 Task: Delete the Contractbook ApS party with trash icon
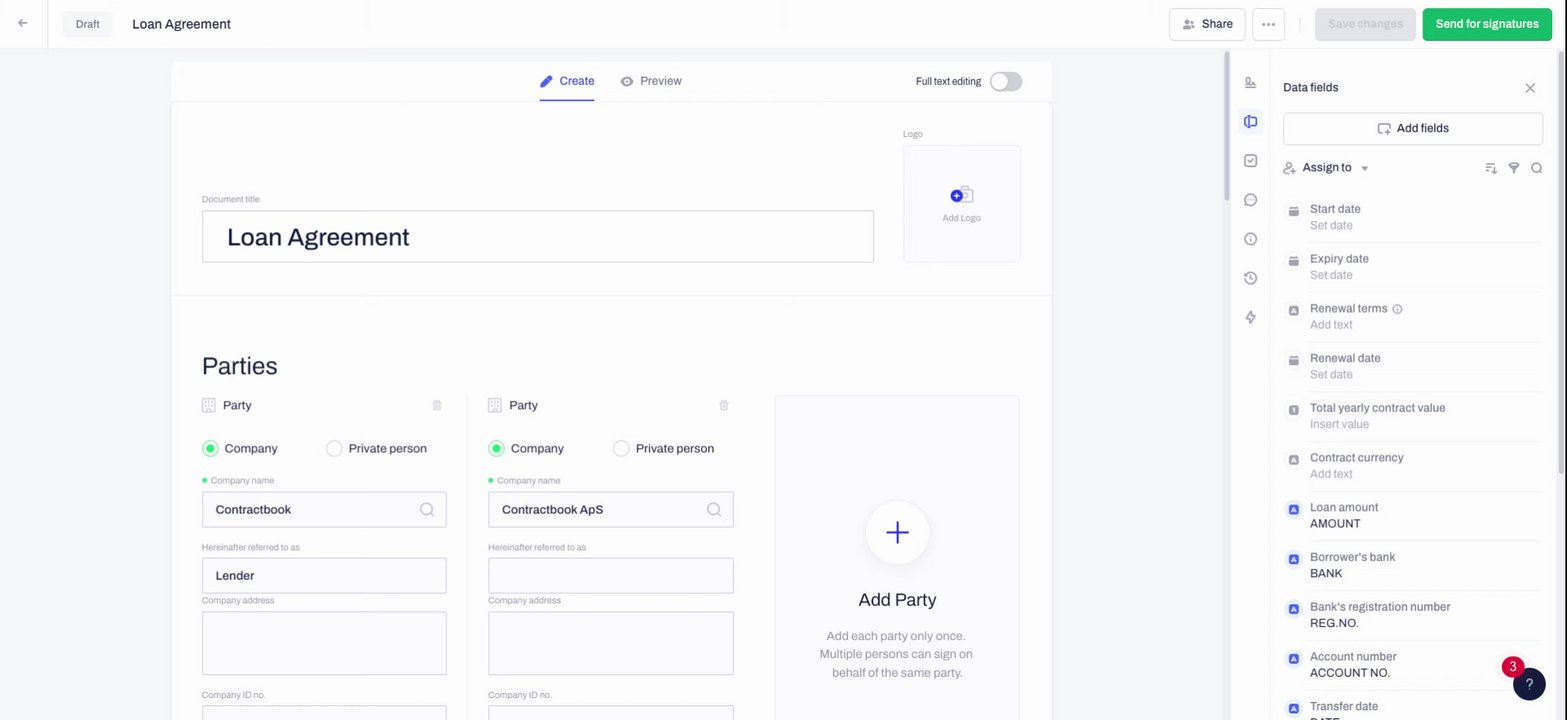click(x=724, y=405)
